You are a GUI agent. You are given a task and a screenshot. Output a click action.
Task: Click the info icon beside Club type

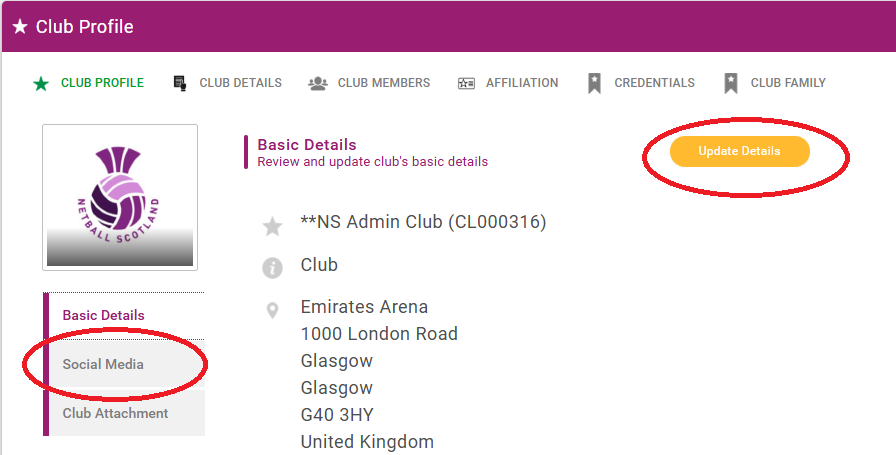coord(272,268)
